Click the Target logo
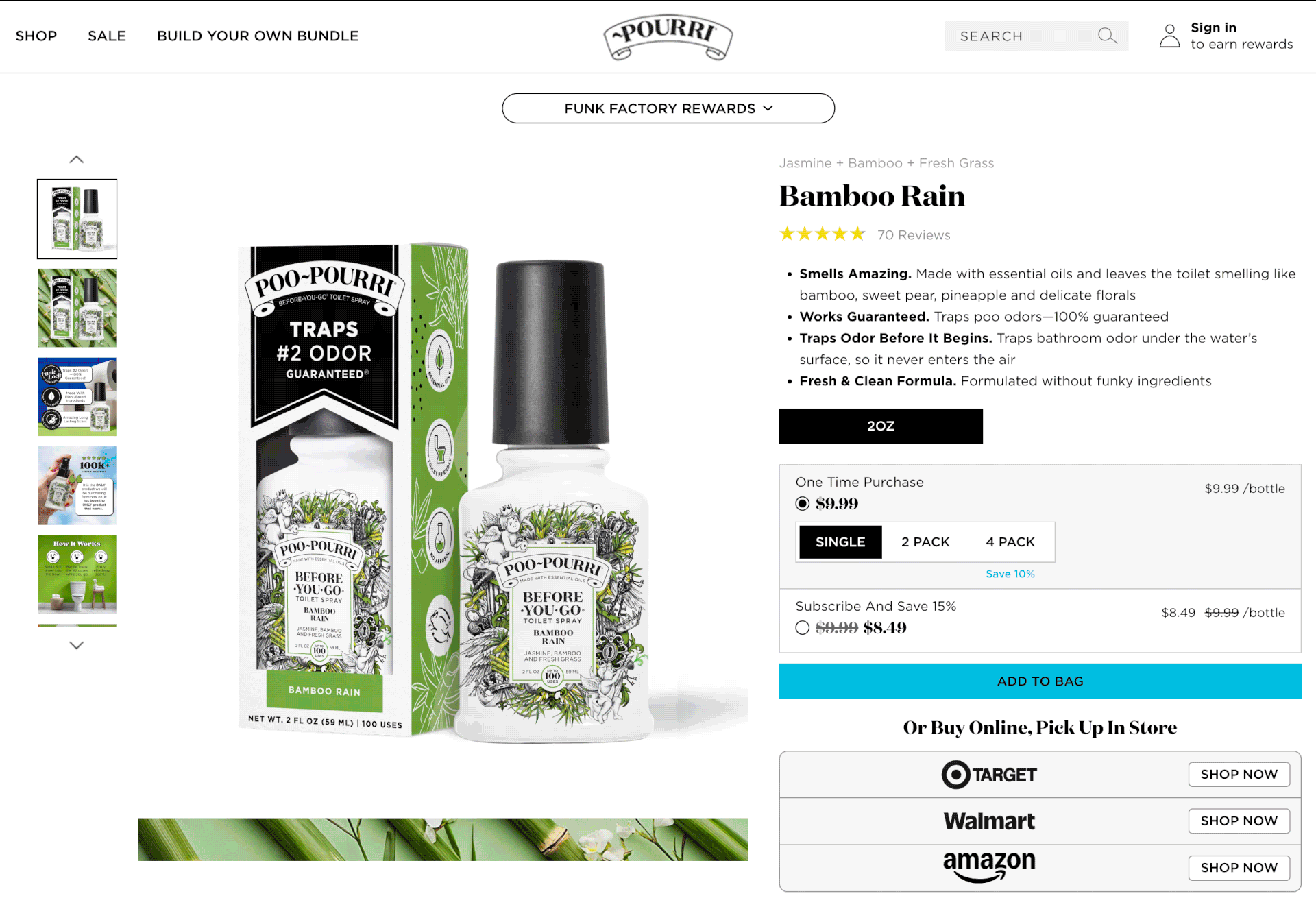Viewport: 1316px width, 909px height. [988, 775]
